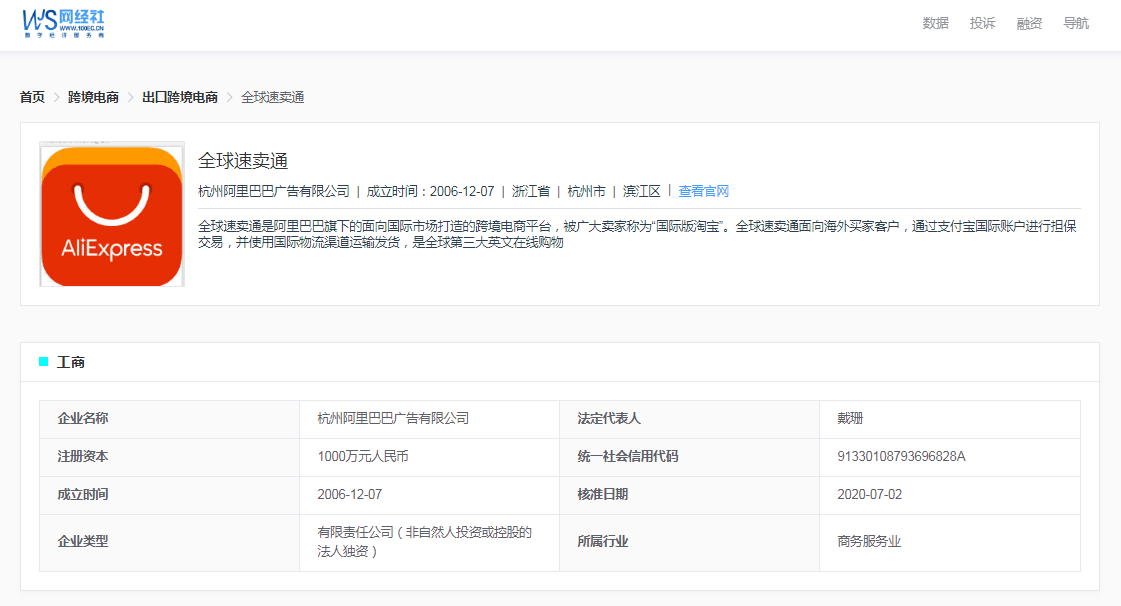Open the 投诉 navigation menu
This screenshot has height=606, width=1121.
(982, 24)
